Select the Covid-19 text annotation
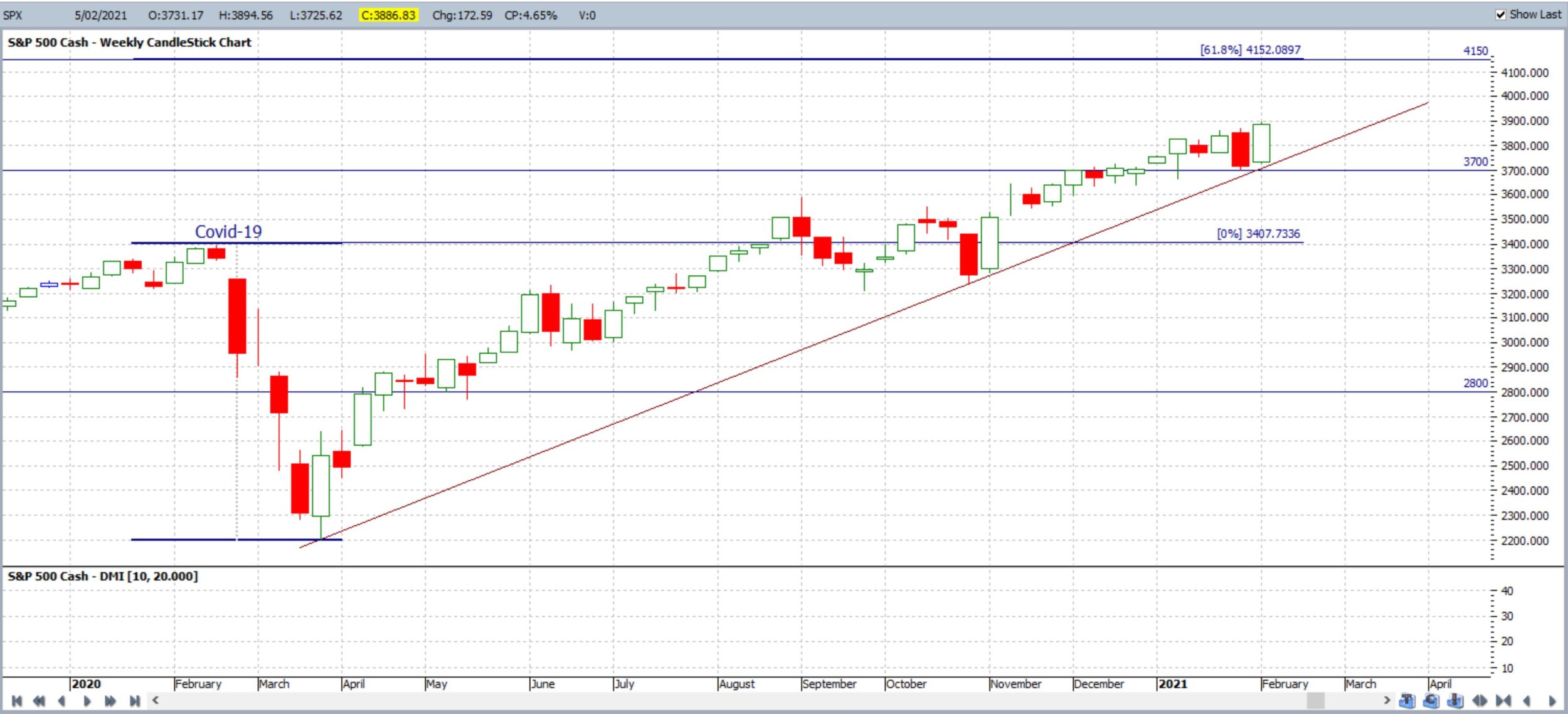1568x714 pixels. coord(228,231)
